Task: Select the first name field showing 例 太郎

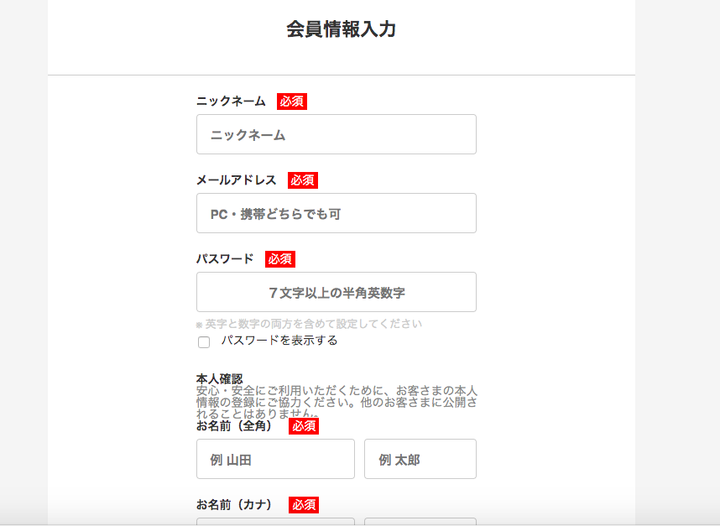Action: pyautogui.click(x=420, y=459)
